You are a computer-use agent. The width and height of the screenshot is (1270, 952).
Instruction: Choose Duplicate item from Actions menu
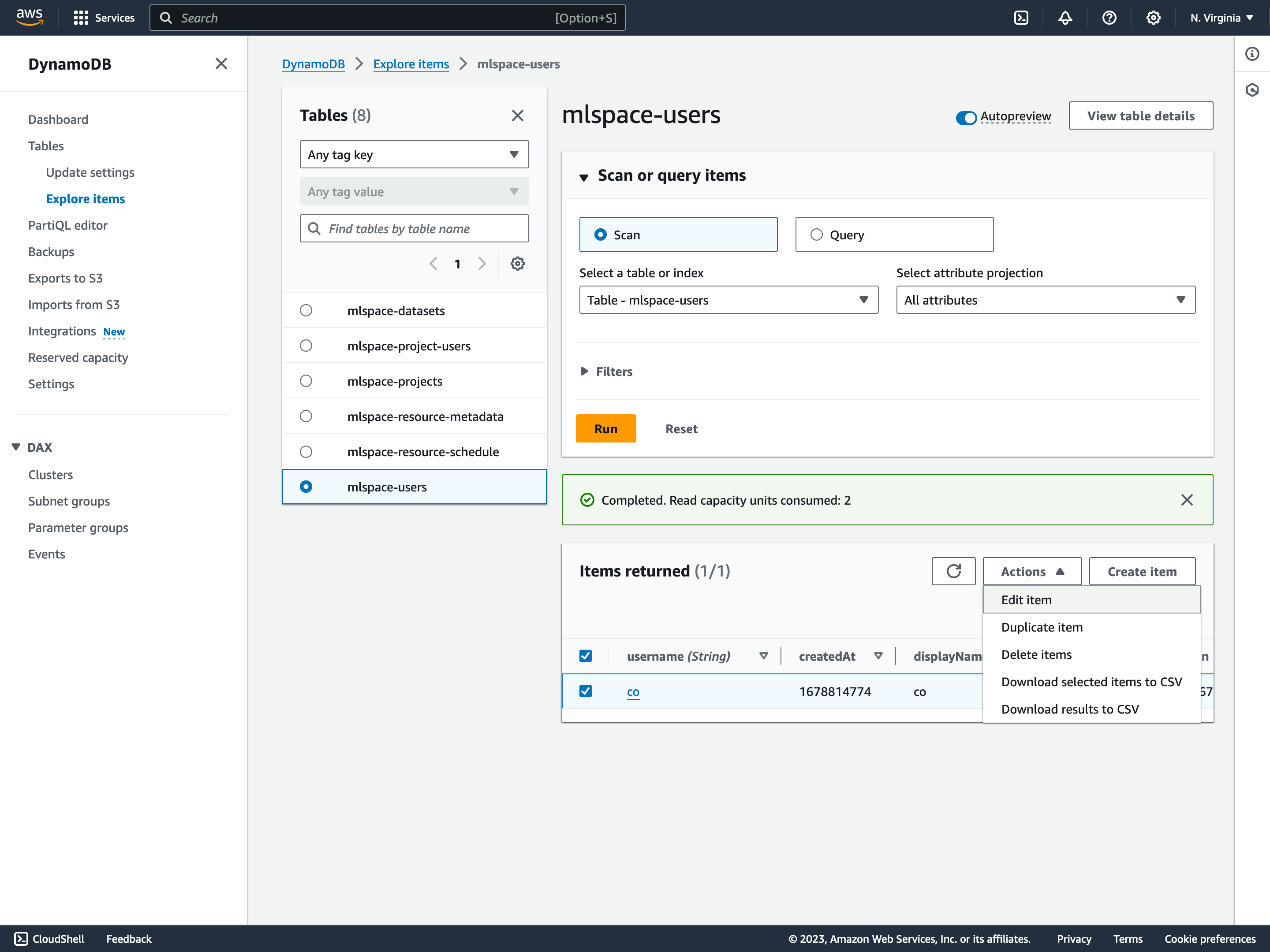(1091, 627)
